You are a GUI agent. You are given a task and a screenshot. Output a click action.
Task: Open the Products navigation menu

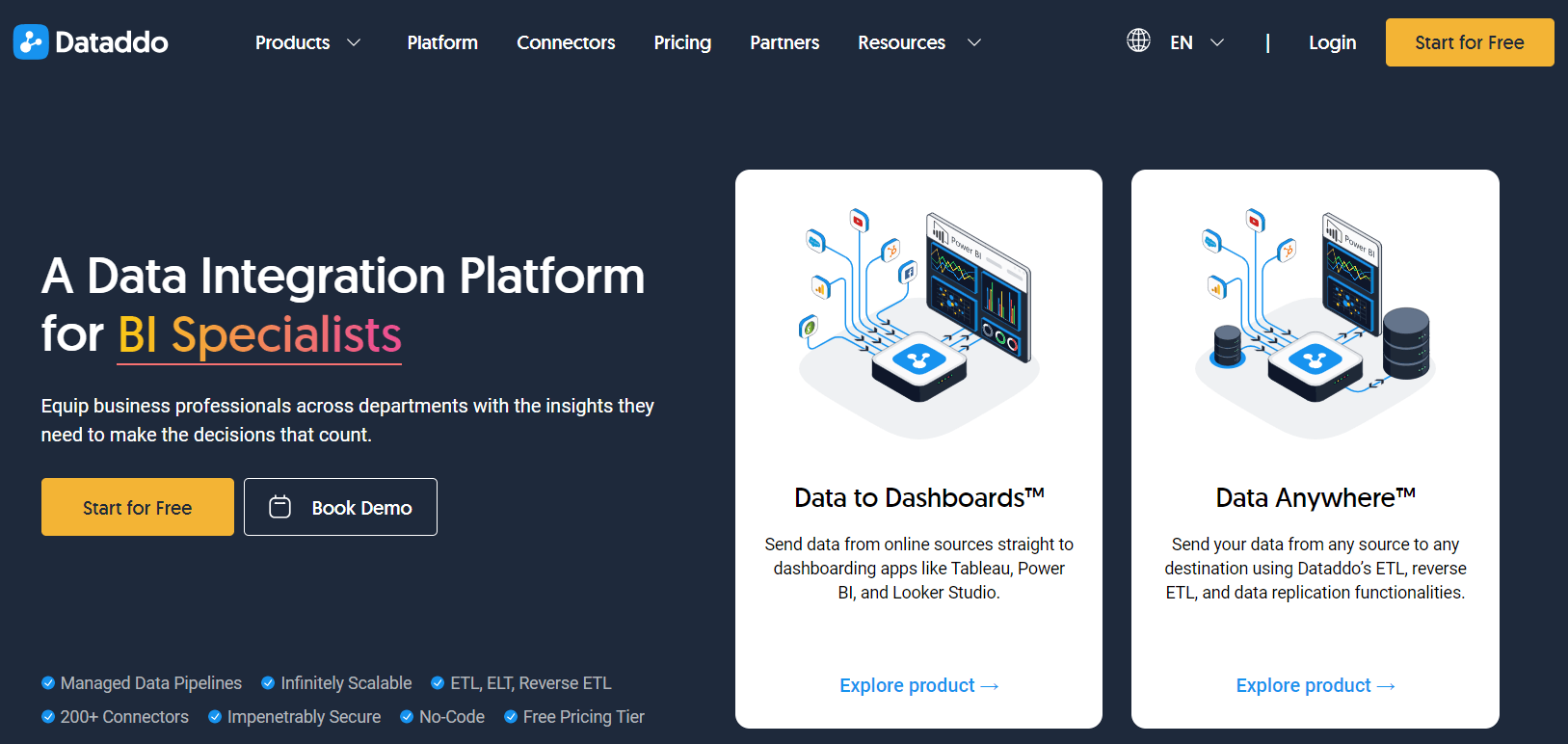pos(293,42)
